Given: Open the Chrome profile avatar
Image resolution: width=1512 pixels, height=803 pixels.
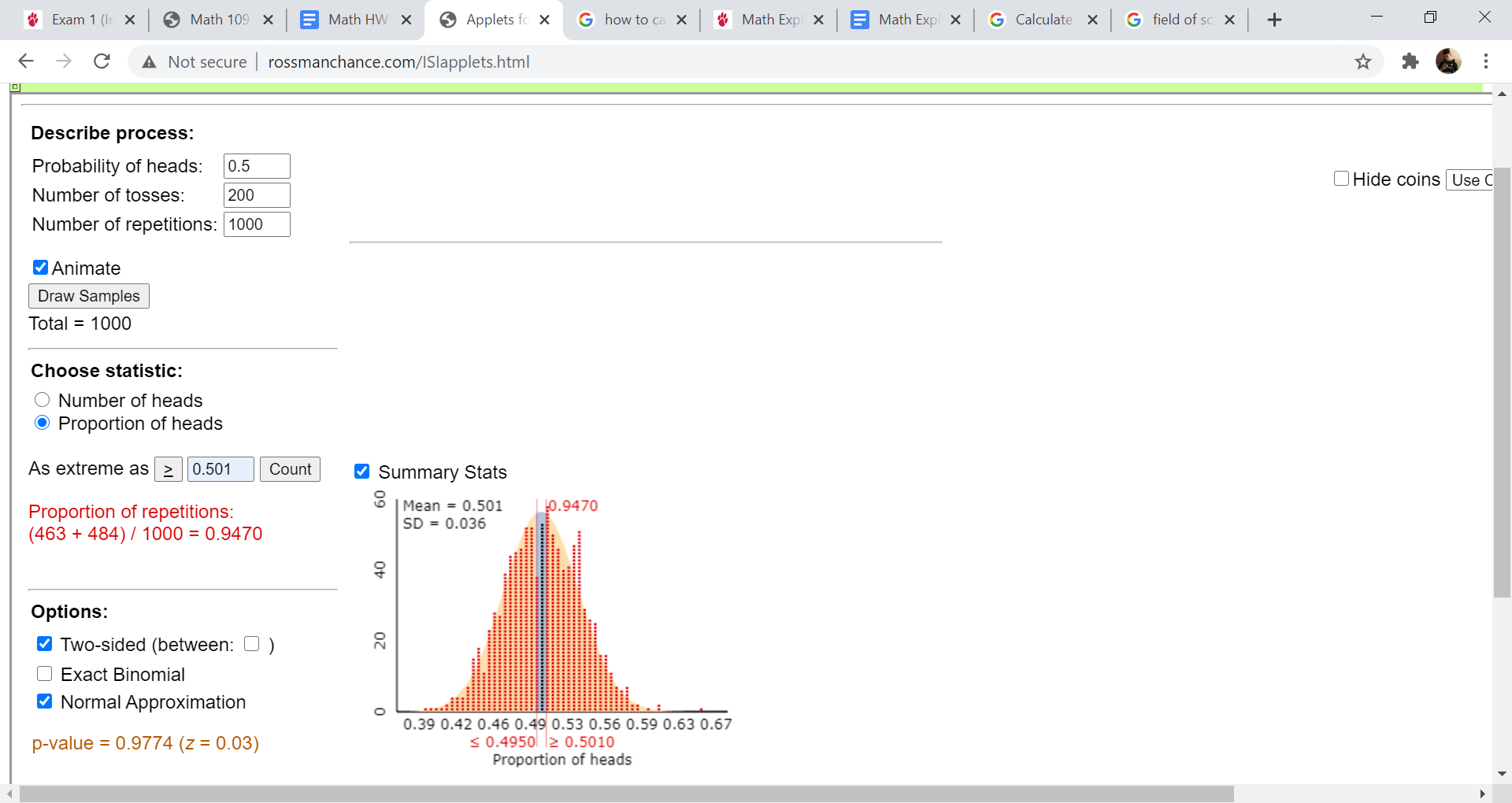Looking at the screenshot, I should [x=1448, y=61].
